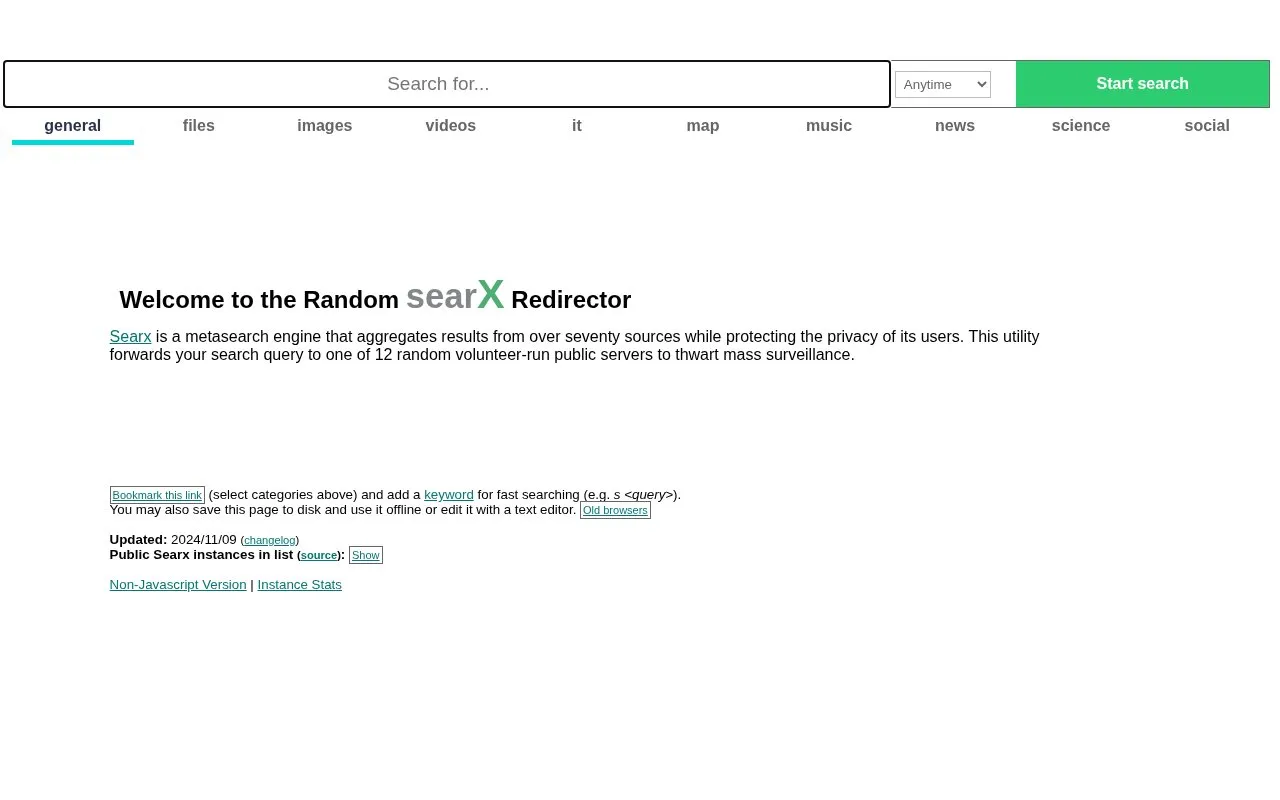Click the Search for... input field

click(x=446, y=84)
